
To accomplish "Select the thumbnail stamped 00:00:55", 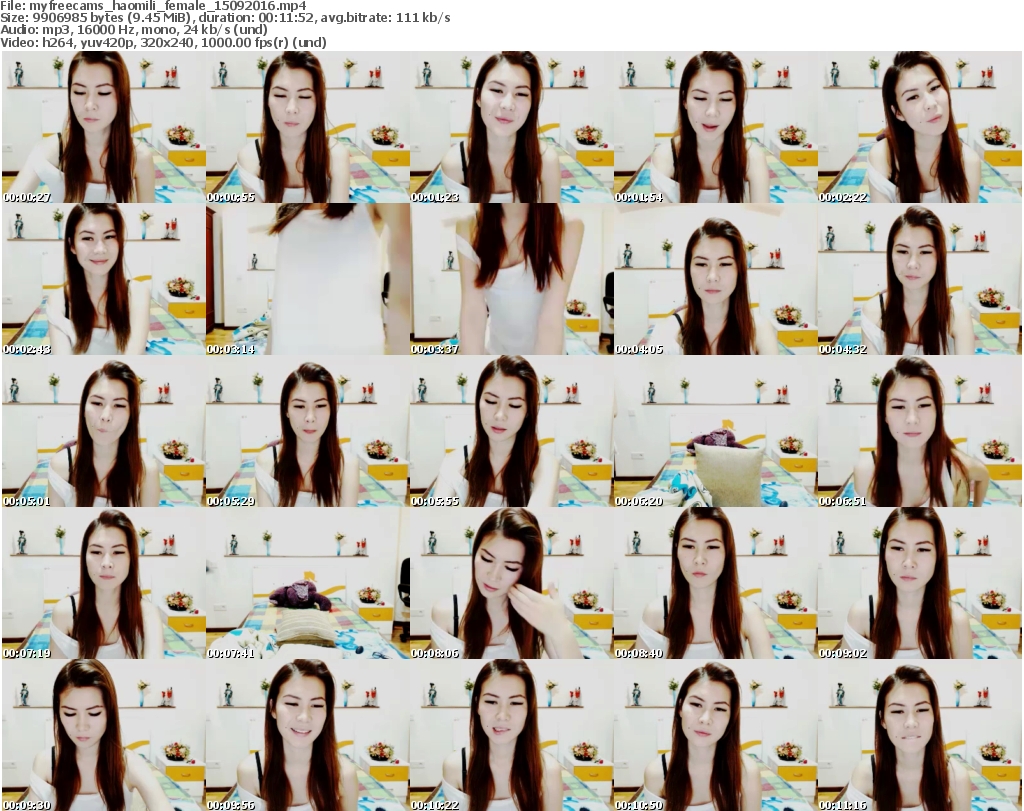I will click(x=307, y=127).
